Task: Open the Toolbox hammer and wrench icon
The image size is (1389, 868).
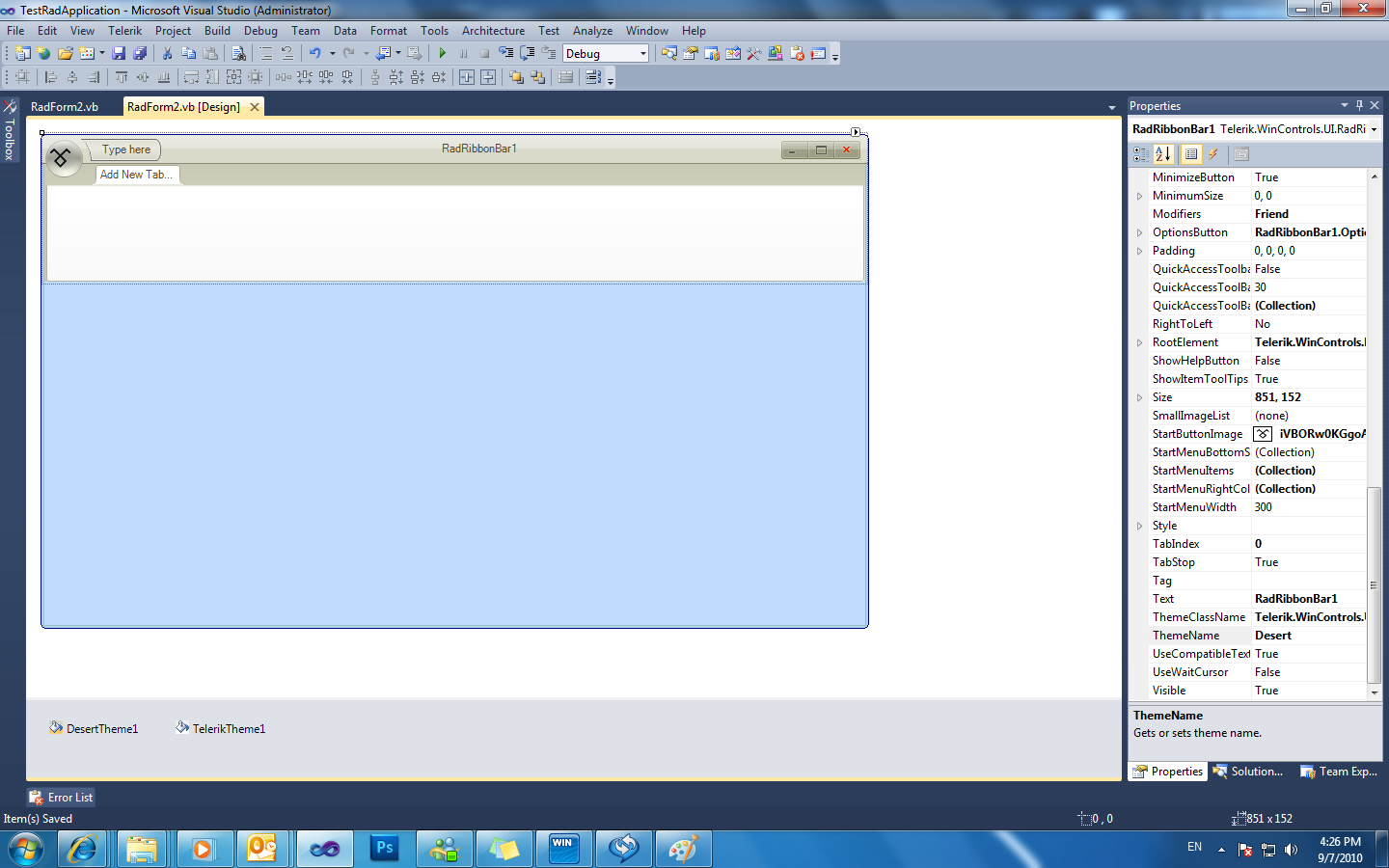Action: 754,54
